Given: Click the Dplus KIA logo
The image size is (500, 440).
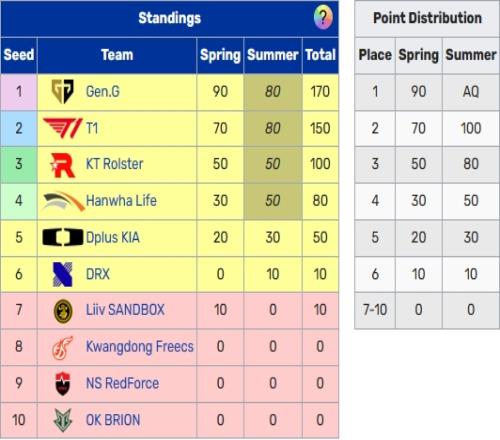Looking at the screenshot, I should [x=63, y=237].
